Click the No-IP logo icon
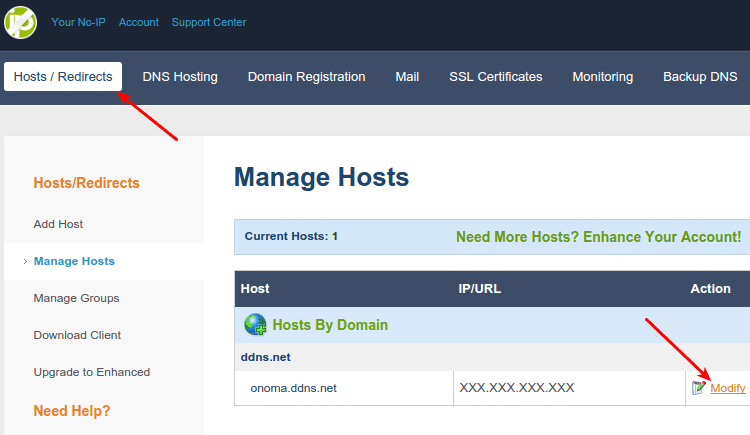750x435 pixels. tap(21, 22)
